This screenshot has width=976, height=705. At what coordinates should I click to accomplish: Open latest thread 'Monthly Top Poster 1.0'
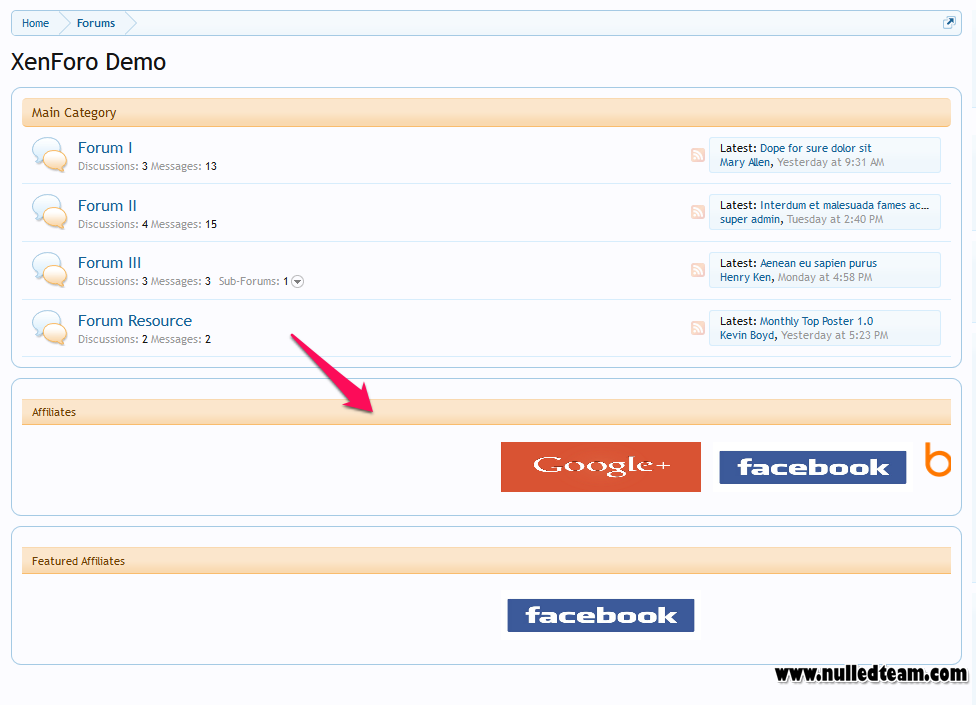817,321
